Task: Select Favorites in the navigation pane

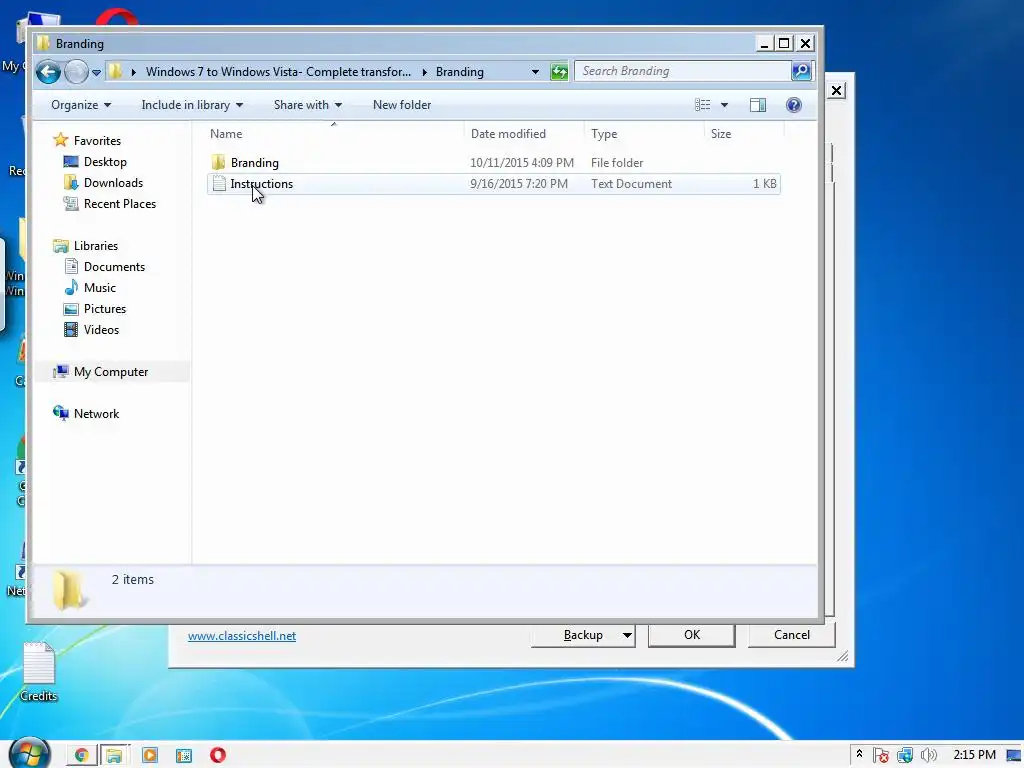Action: coord(97,140)
